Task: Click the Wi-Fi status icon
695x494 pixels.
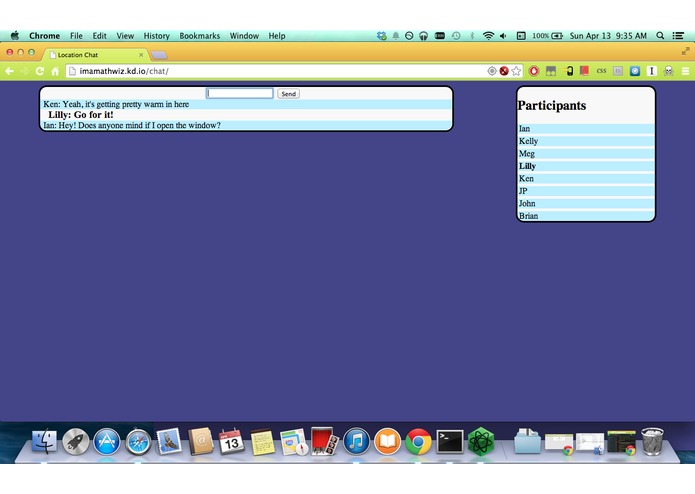Action: pyautogui.click(x=488, y=36)
